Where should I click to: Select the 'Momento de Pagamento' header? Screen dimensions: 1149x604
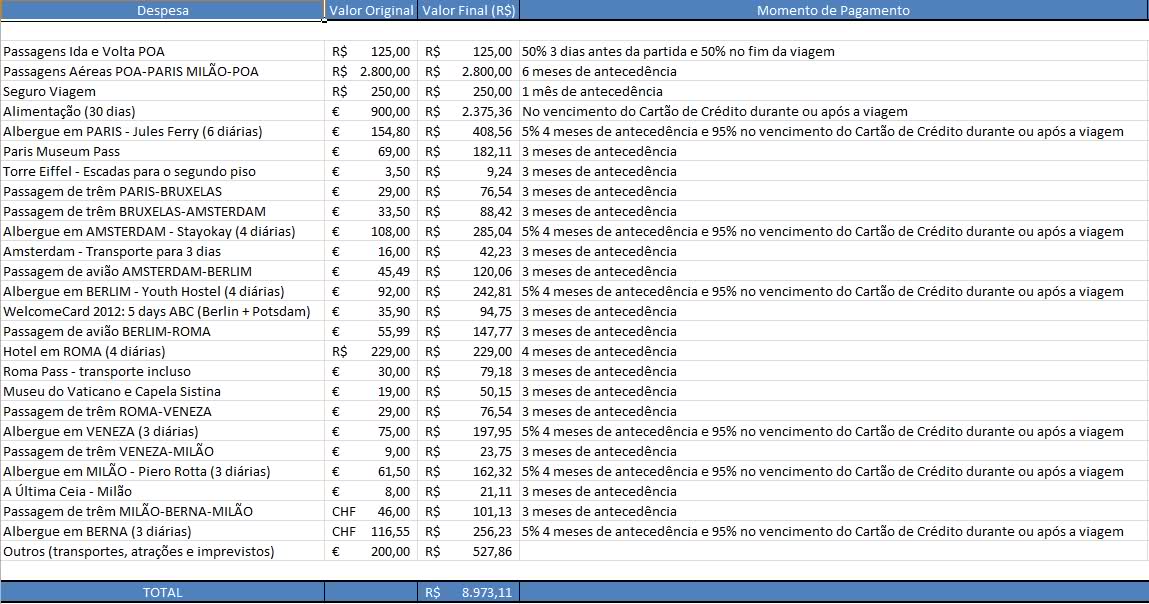(x=833, y=11)
